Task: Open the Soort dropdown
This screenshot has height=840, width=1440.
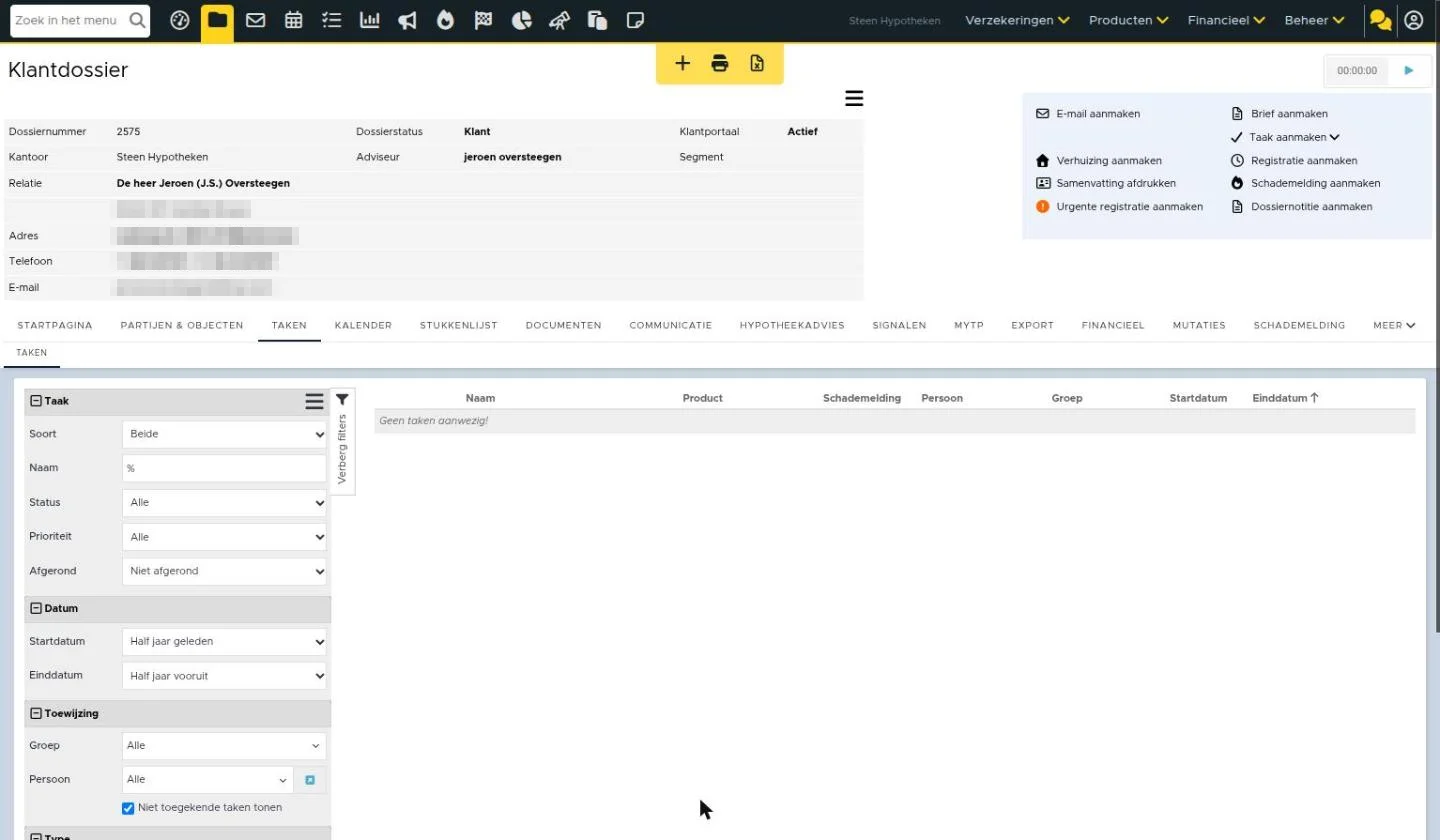Action: pos(224,435)
